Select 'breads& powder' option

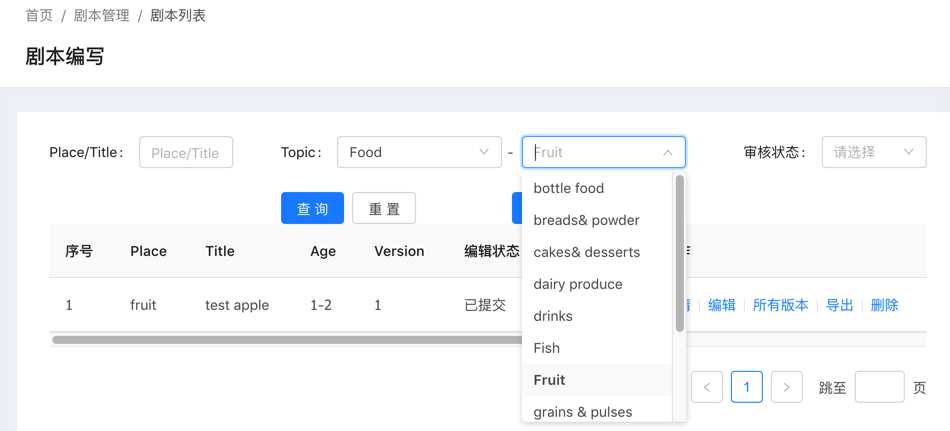coord(586,220)
